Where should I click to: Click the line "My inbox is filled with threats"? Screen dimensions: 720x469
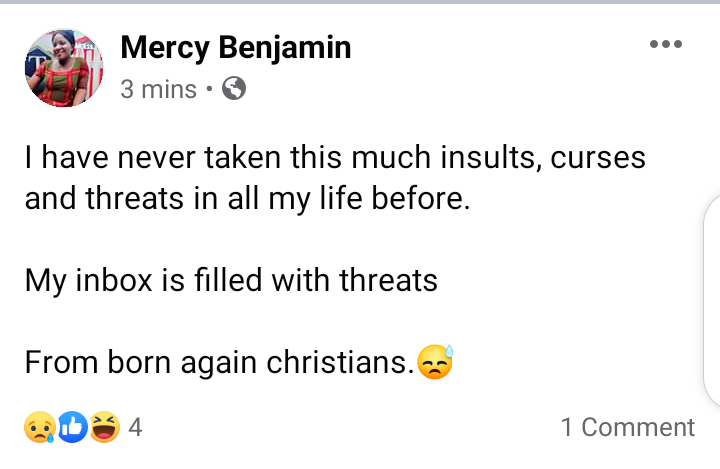[x=231, y=280]
